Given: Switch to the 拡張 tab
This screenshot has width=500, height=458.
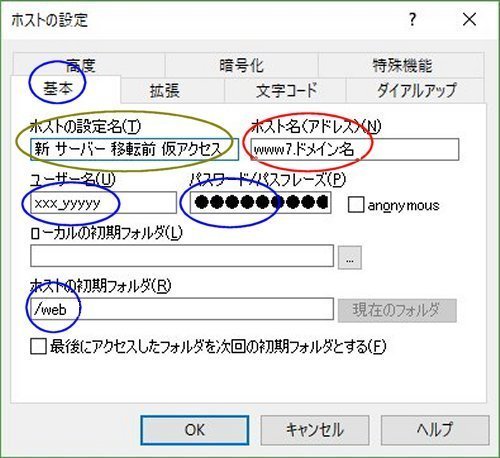Looking at the screenshot, I should 173,90.
